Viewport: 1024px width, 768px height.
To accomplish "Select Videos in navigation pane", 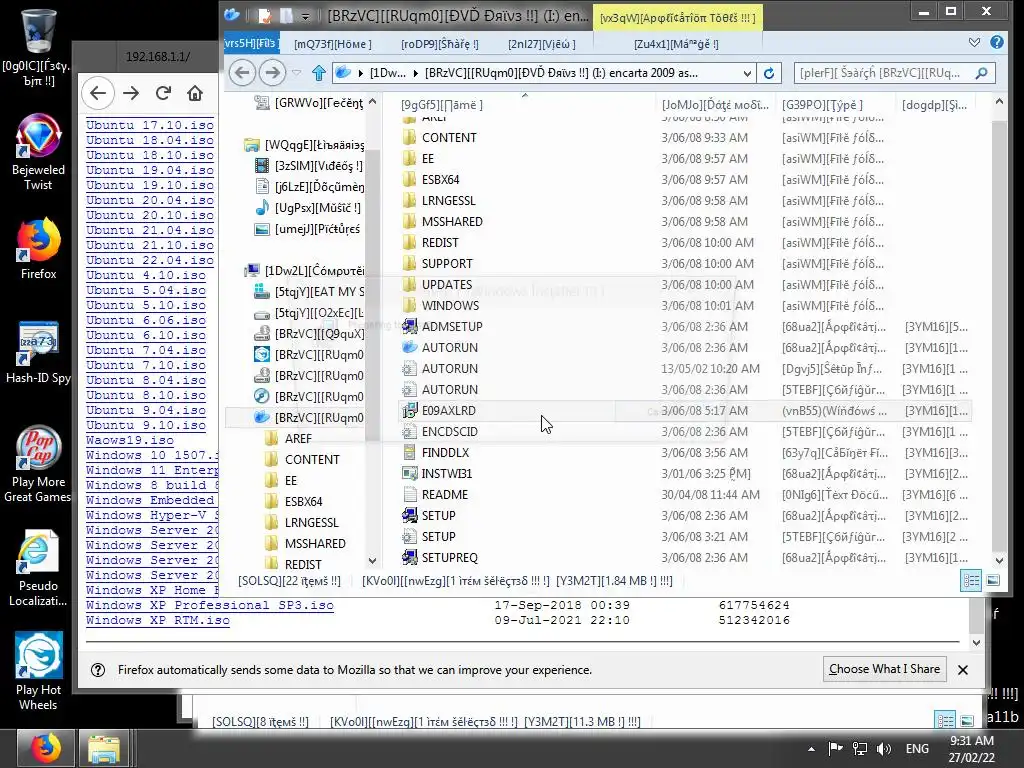I will pyautogui.click(x=309, y=166).
